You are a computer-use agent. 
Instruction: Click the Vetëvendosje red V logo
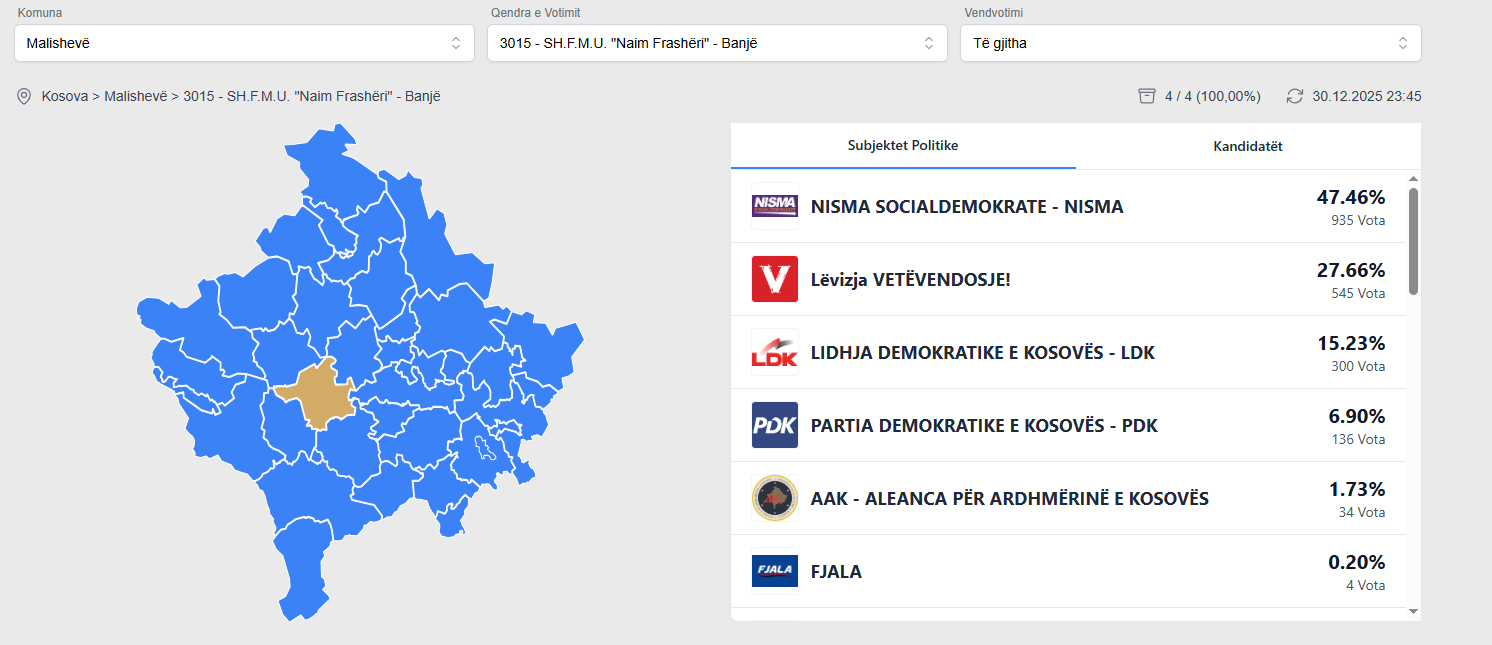774,279
